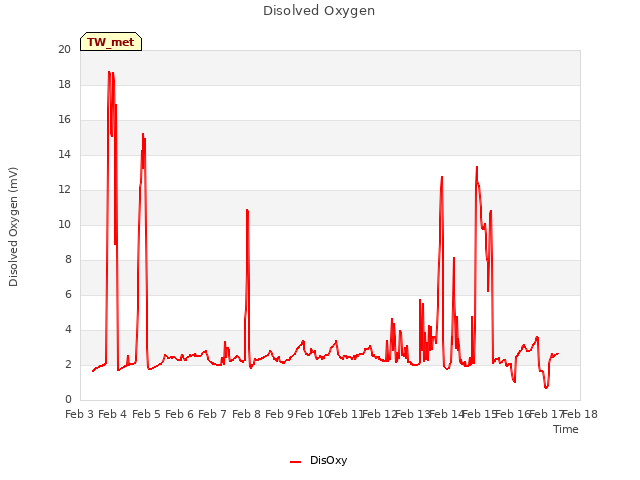Click the chart title Disolved Oxygen
Screen dimensions: 640x480
(319, 11)
